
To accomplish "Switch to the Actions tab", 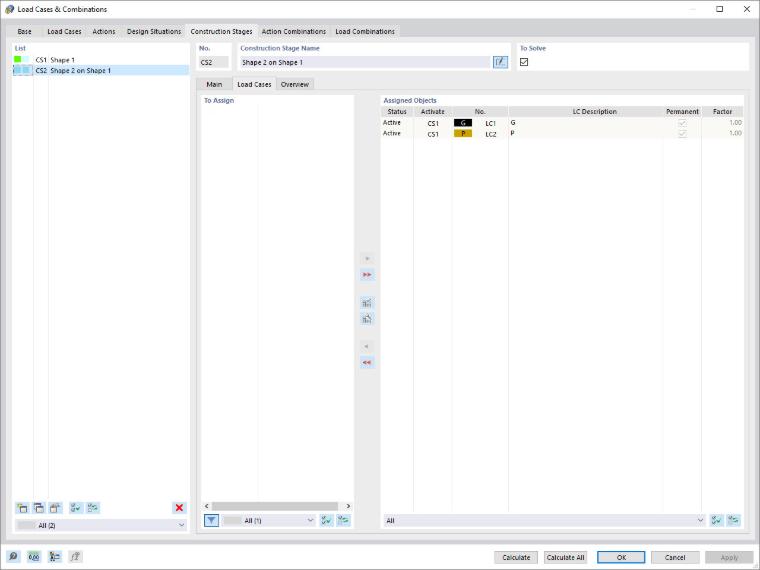I will (104, 32).
